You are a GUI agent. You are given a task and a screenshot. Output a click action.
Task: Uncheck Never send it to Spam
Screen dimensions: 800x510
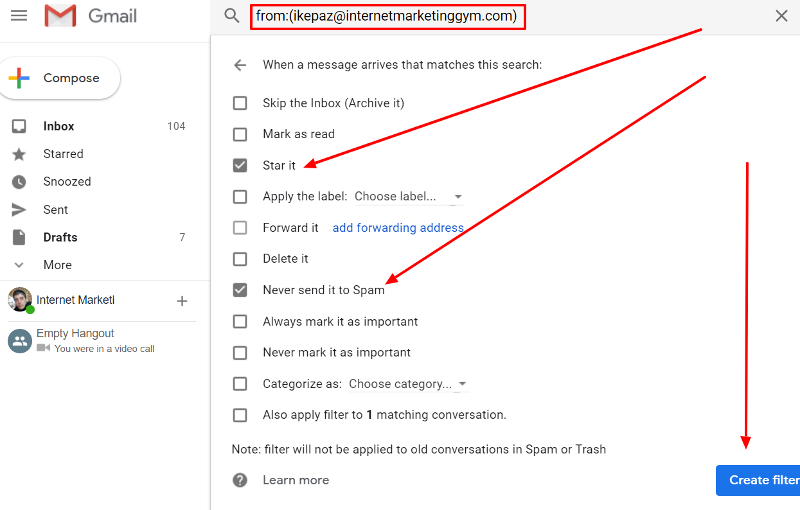point(240,290)
